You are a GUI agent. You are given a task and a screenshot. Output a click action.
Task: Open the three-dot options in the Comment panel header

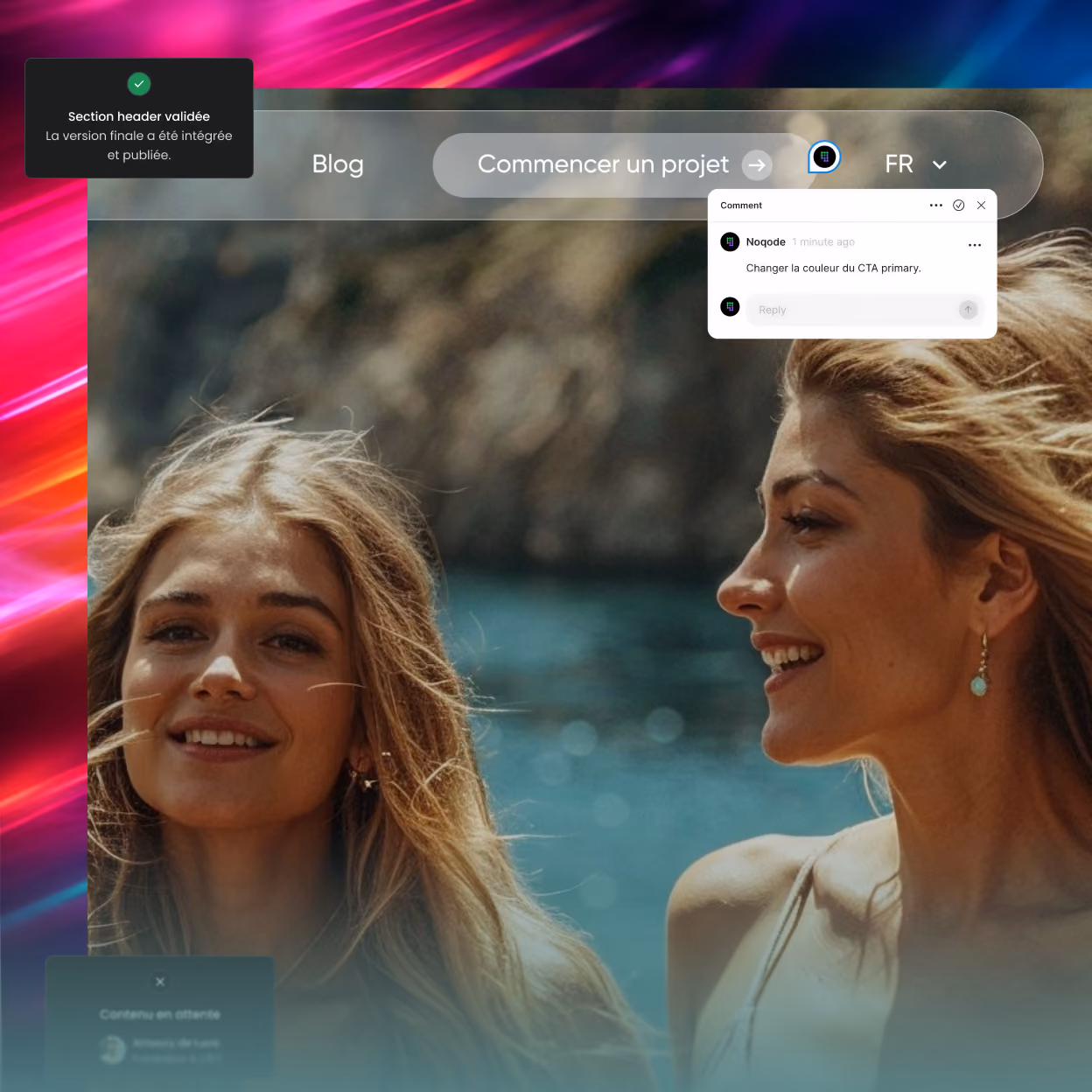(935, 206)
